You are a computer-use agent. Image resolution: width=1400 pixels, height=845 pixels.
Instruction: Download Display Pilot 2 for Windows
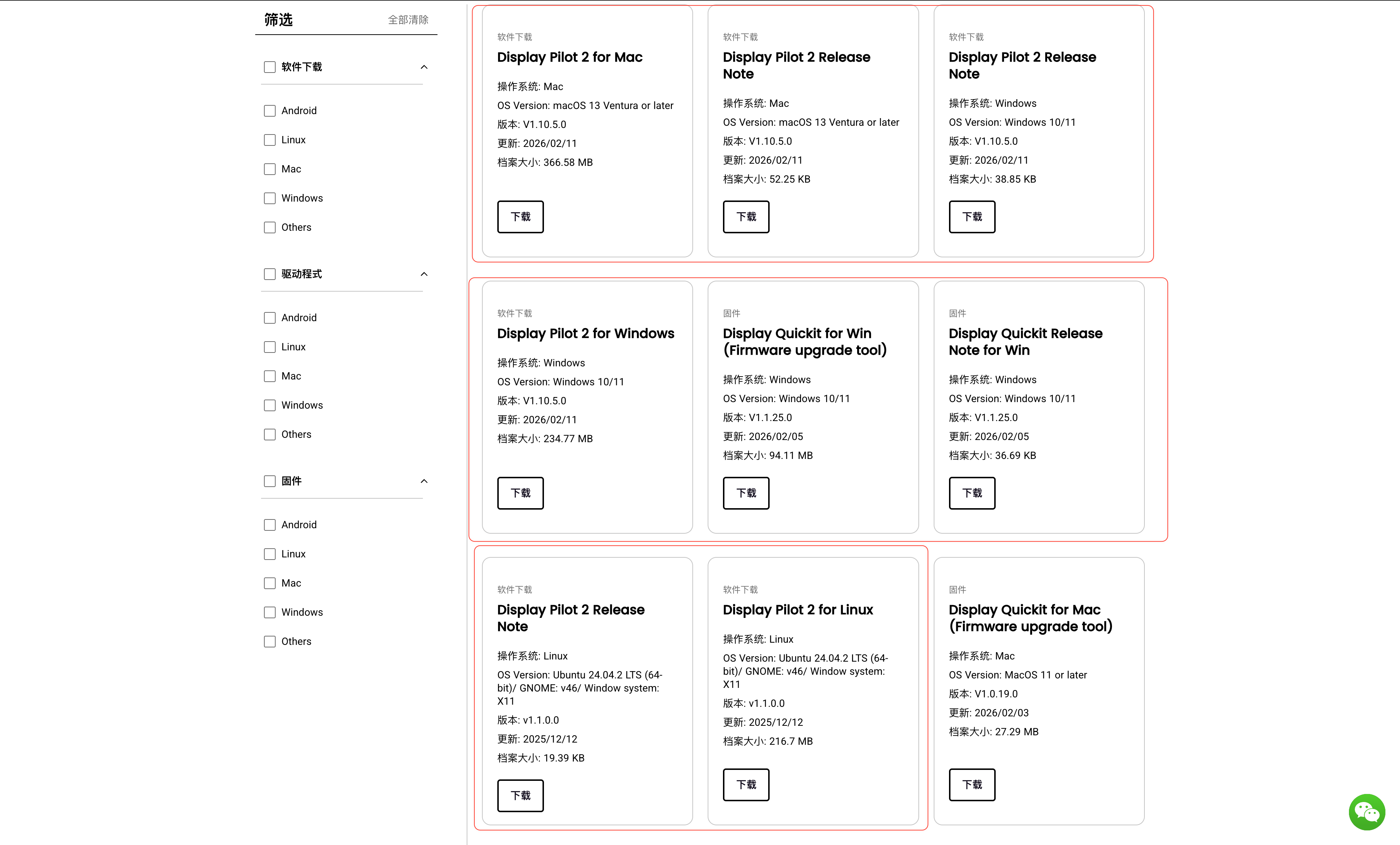point(520,493)
